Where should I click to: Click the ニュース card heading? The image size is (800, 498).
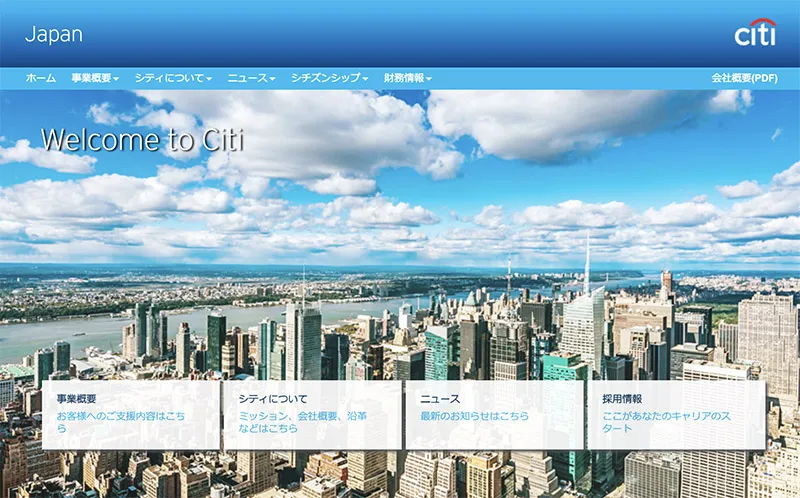point(440,399)
